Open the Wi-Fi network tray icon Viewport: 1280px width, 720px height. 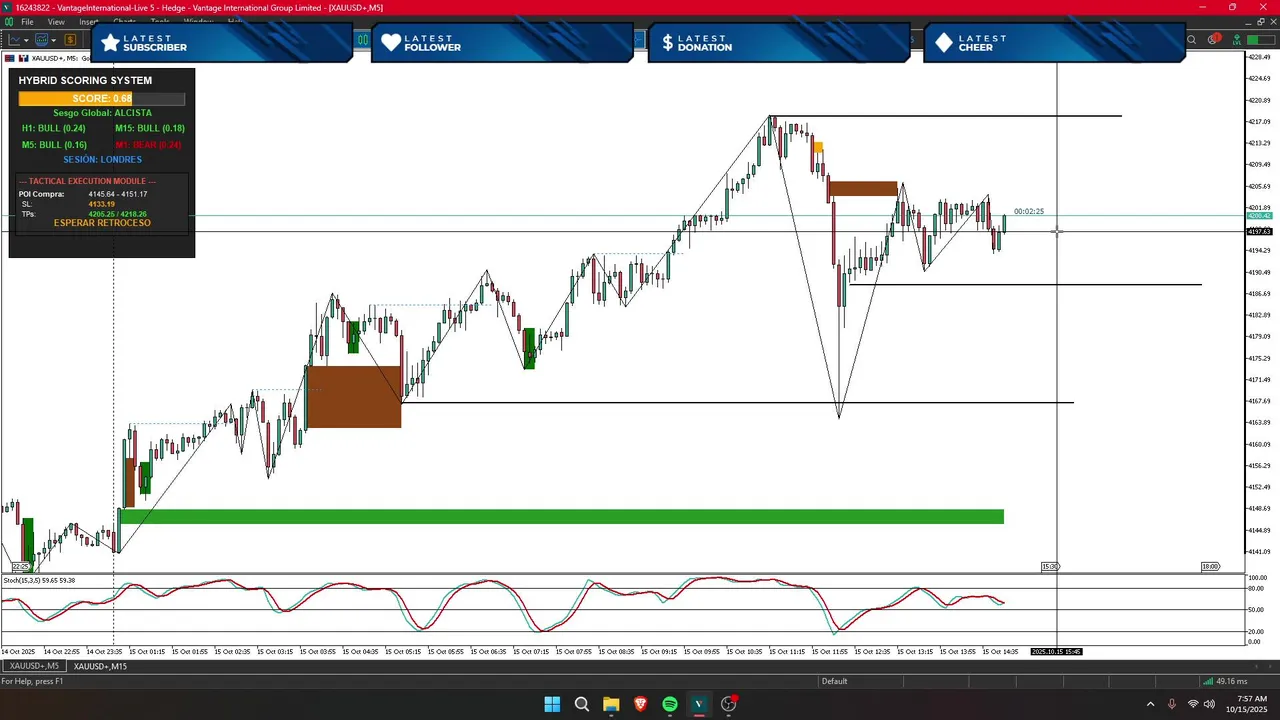[x=1193, y=704]
